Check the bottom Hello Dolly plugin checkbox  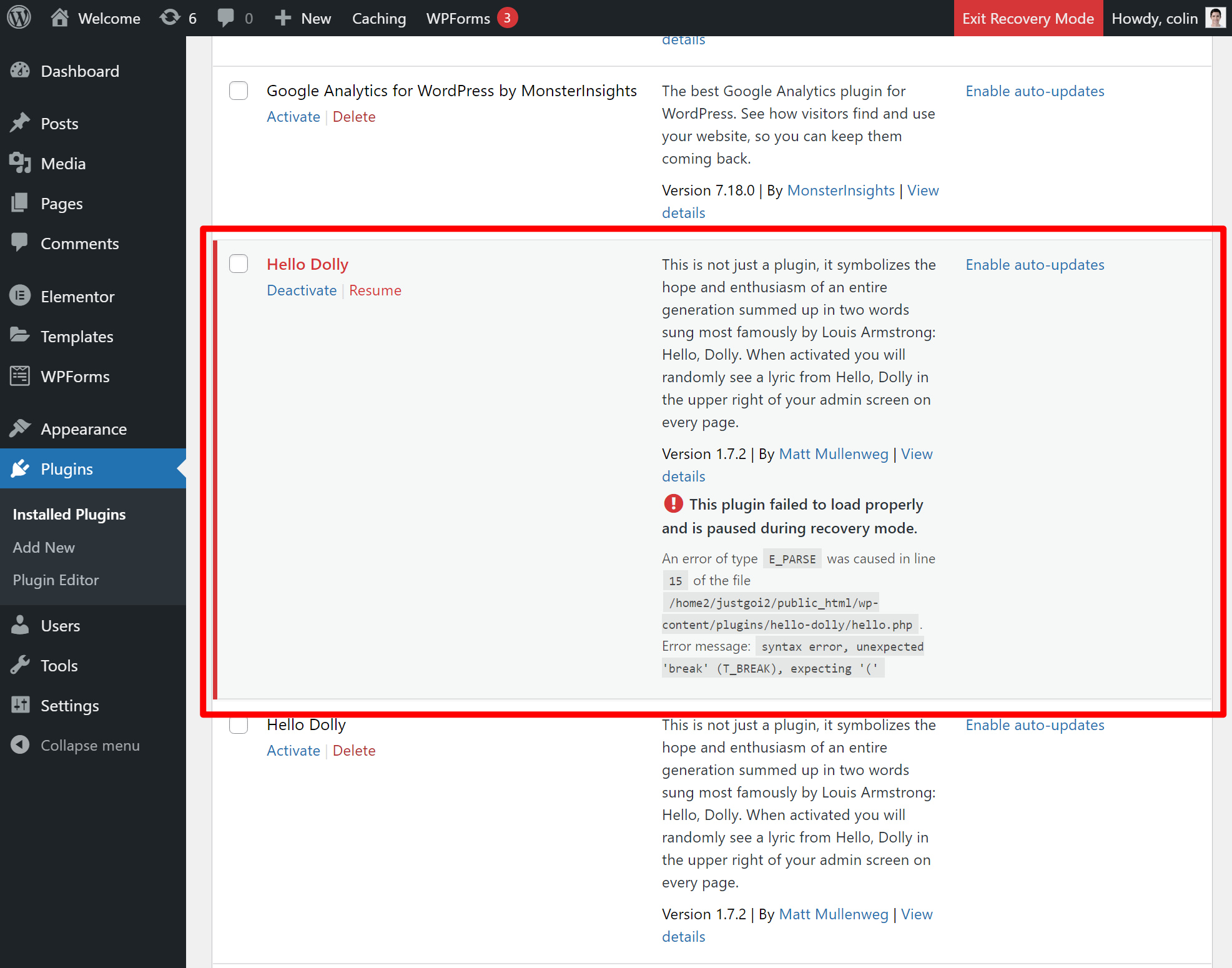[x=238, y=724]
